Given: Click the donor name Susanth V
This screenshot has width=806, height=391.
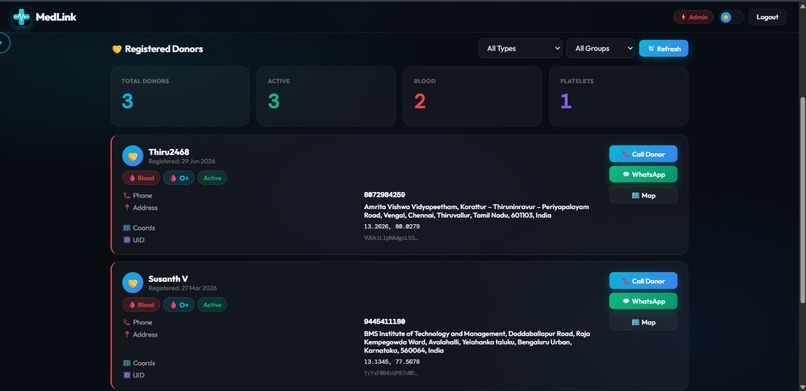Looking at the screenshot, I should [x=168, y=279].
